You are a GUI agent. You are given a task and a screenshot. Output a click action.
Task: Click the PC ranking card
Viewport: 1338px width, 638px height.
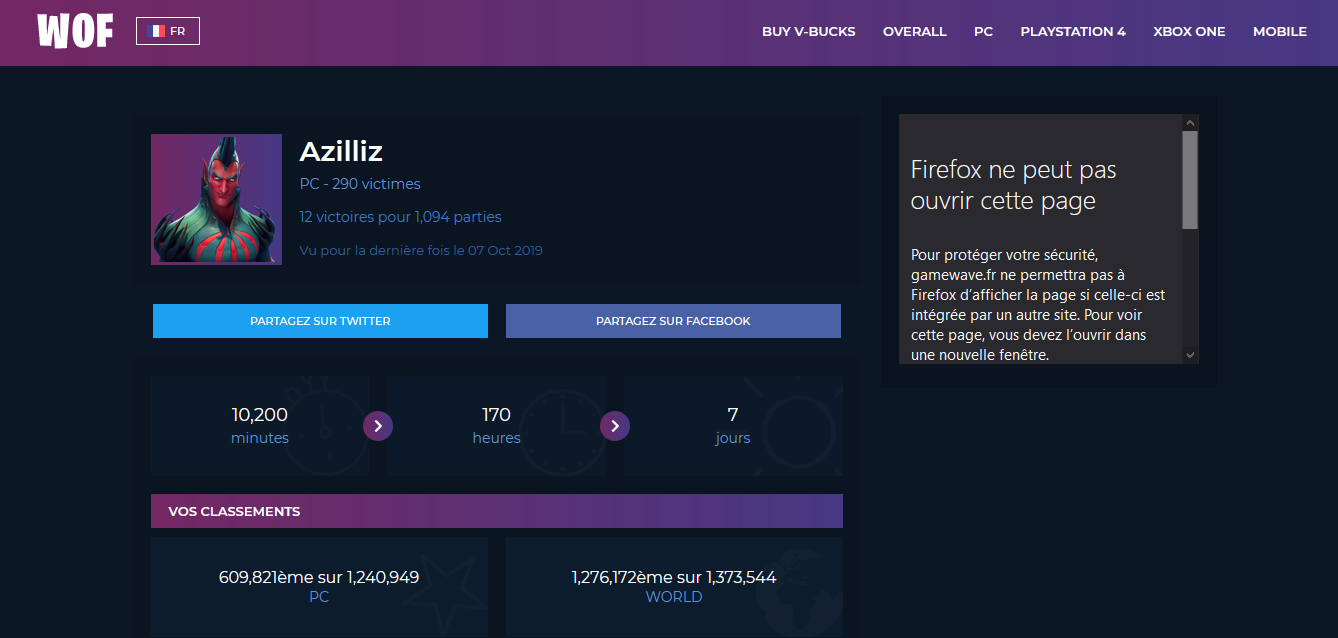(319, 586)
